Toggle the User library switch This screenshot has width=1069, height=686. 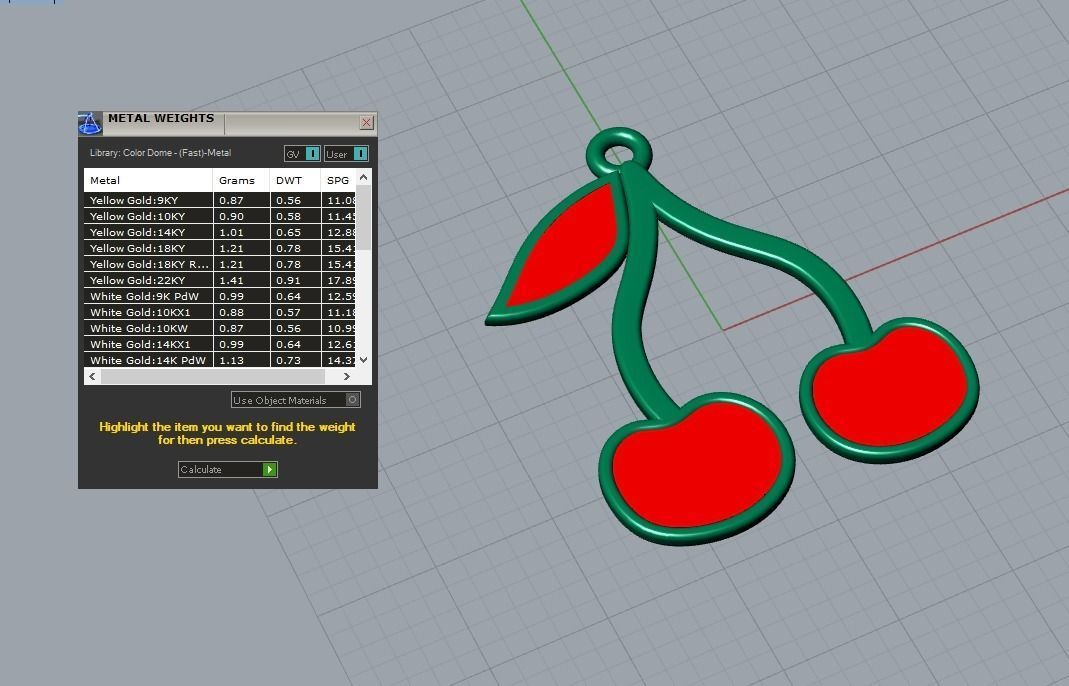tap(346, 153)
